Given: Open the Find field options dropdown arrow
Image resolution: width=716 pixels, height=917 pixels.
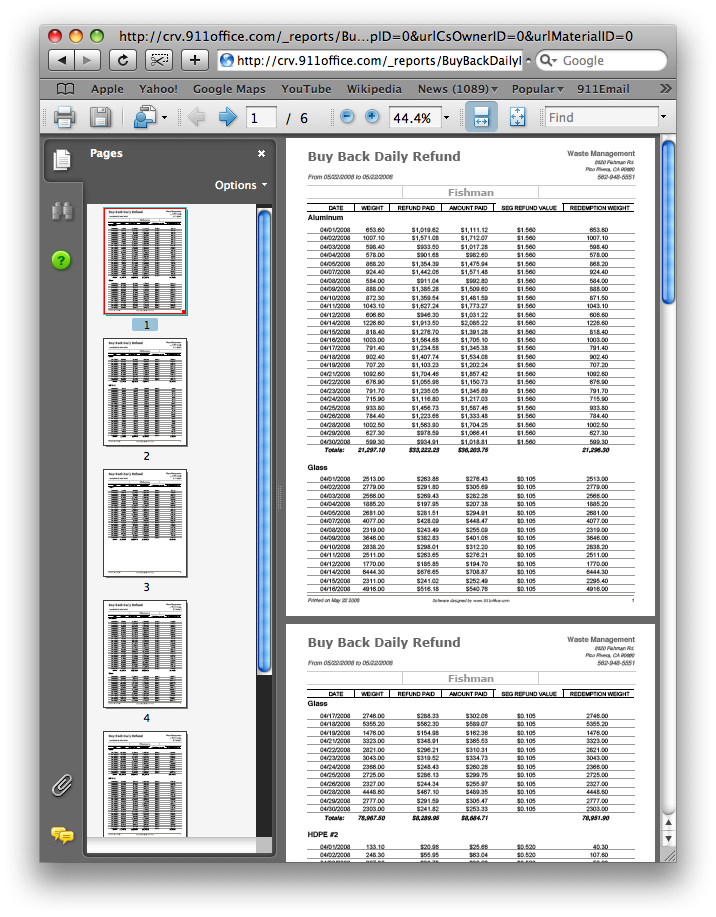Looking at the screenshot, I should [x=663, y=117].
